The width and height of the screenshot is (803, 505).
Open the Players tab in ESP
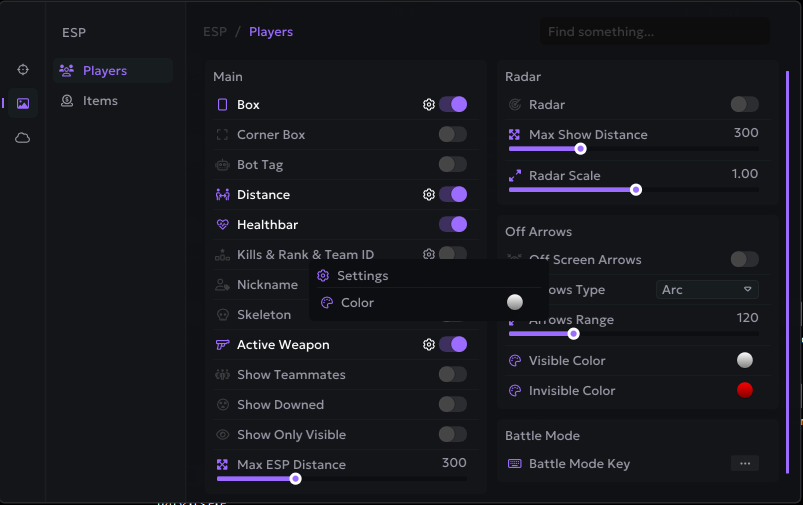(105, 71)
